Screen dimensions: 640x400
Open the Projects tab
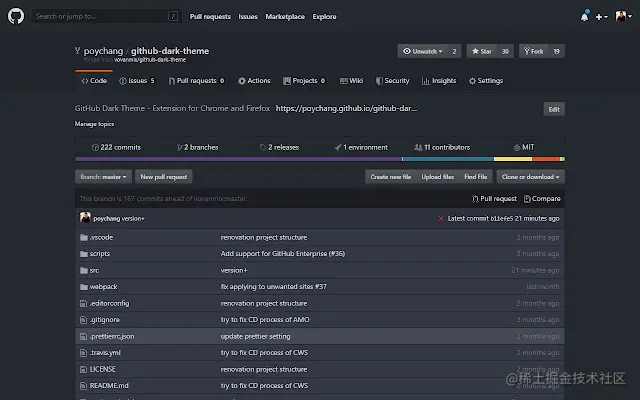click(x=304, y=81)
